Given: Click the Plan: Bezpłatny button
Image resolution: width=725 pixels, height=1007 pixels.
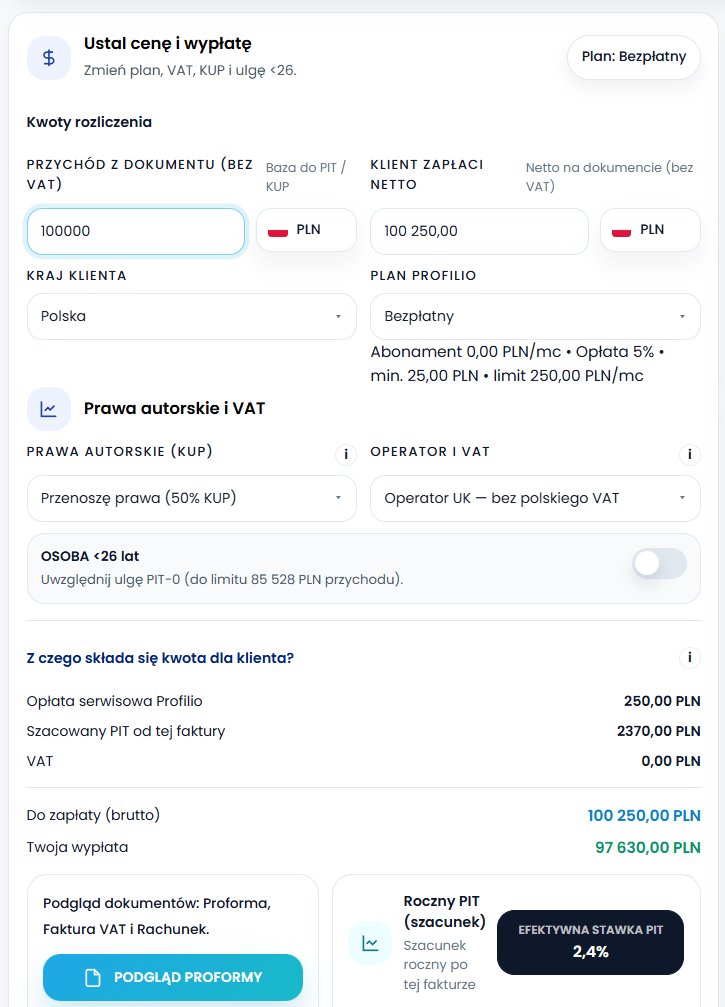Looking at the screenshot, I should coord(634,57).
